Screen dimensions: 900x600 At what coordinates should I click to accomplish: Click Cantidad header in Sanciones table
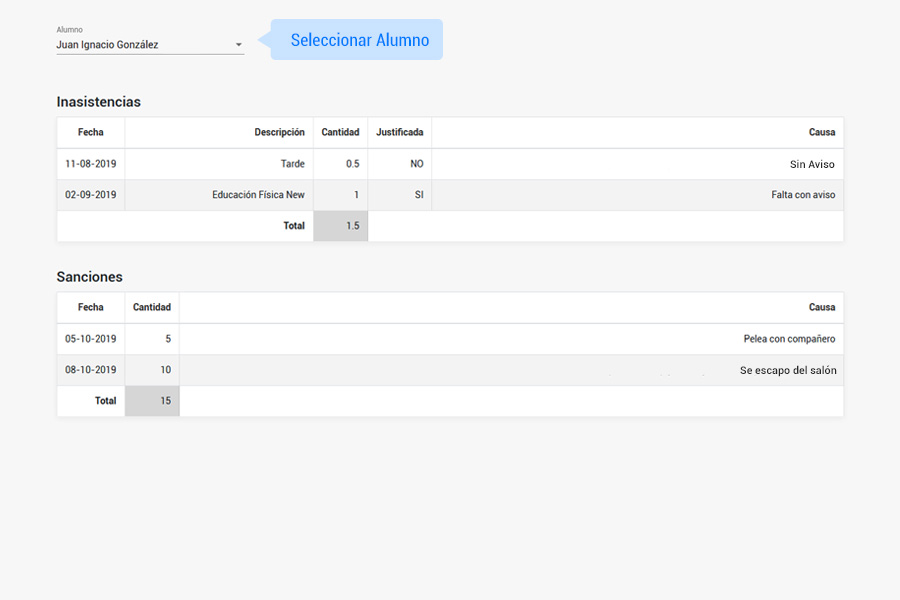(152, 307)
